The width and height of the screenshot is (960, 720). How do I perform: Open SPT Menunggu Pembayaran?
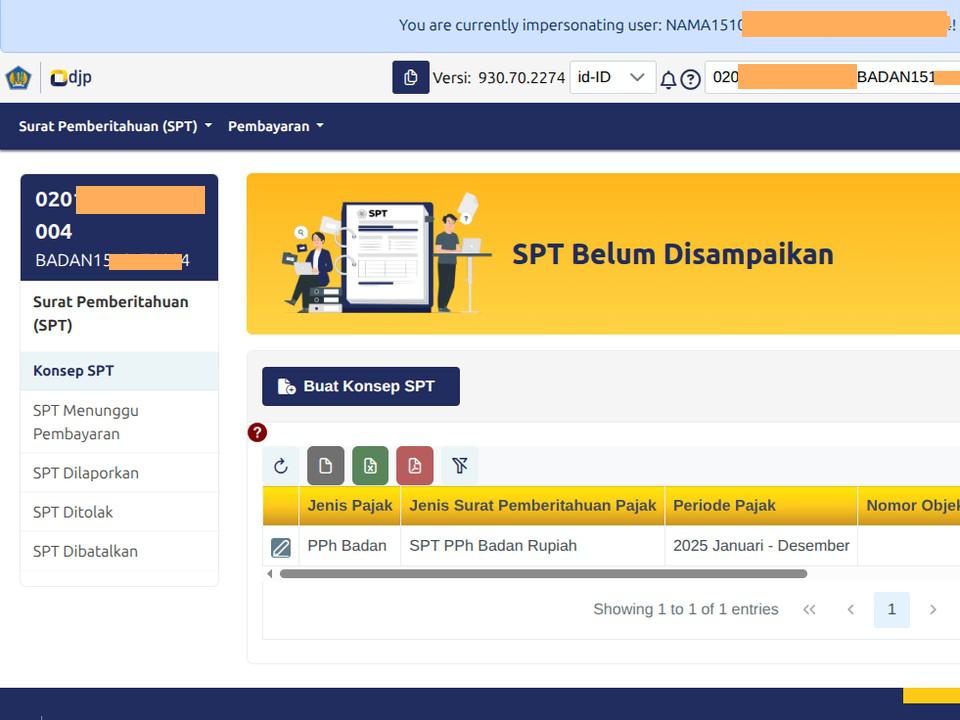click(x=119, y=422)
